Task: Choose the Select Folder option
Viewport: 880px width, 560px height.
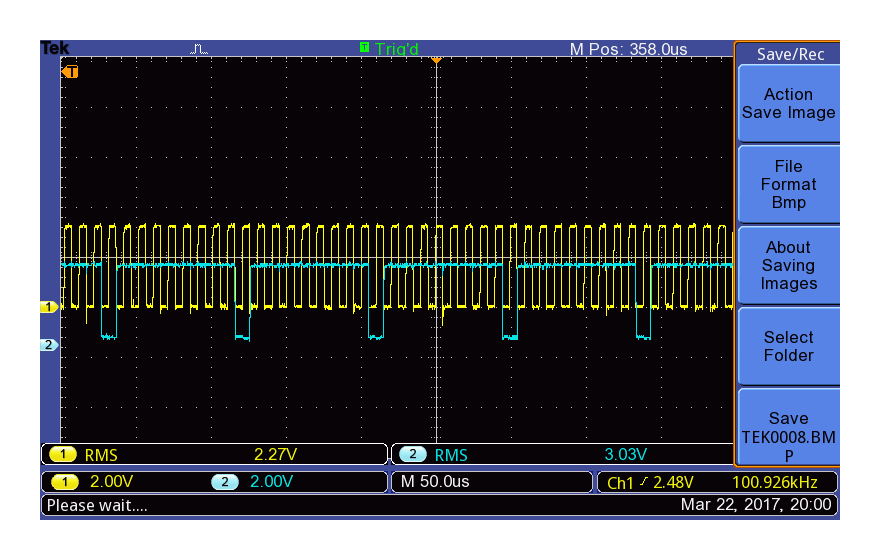Action: point(789,346)
